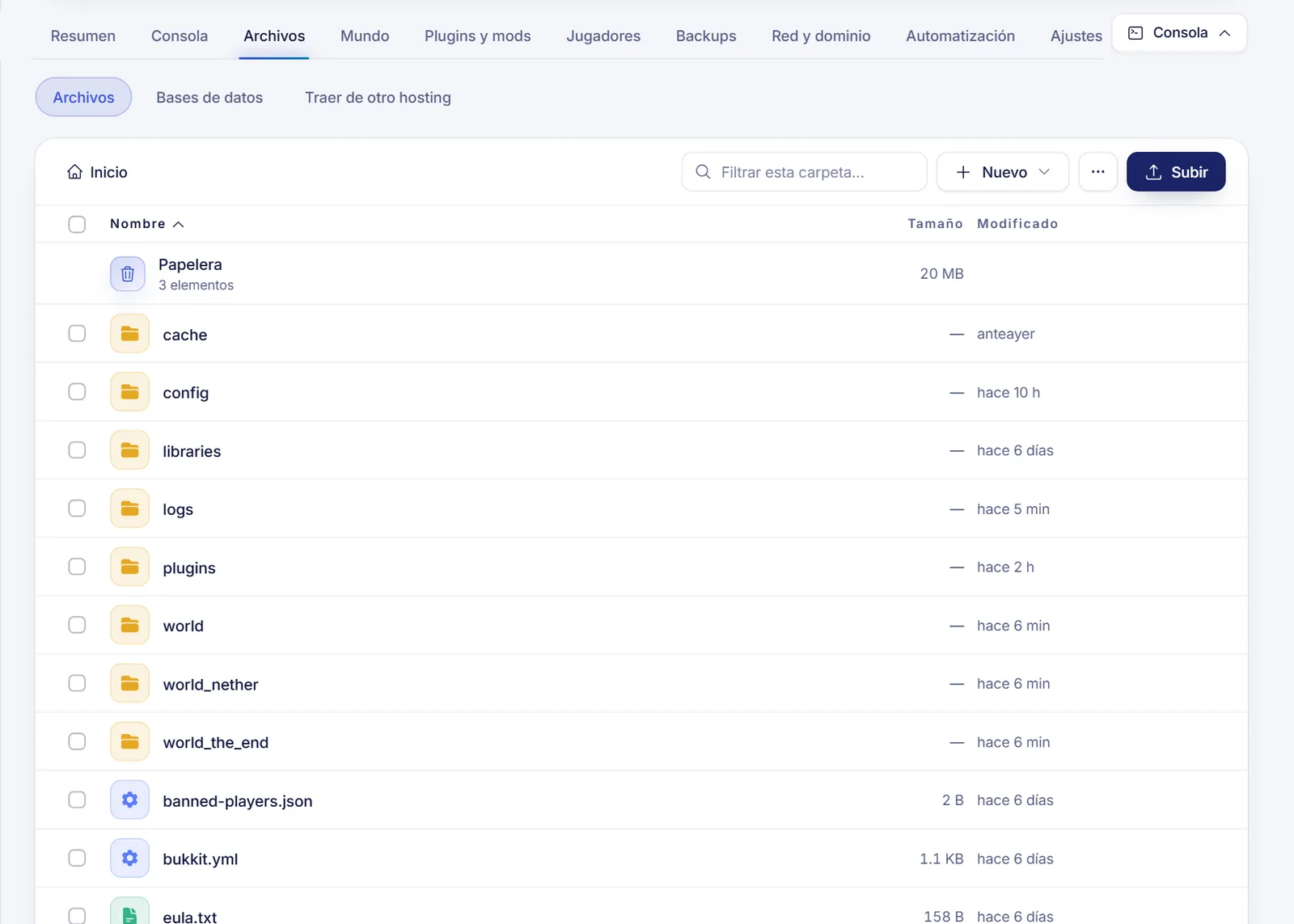Check the bukkit.yml checkbox
This screenshot has width=1294, height=924.
[x=77, y=858]
